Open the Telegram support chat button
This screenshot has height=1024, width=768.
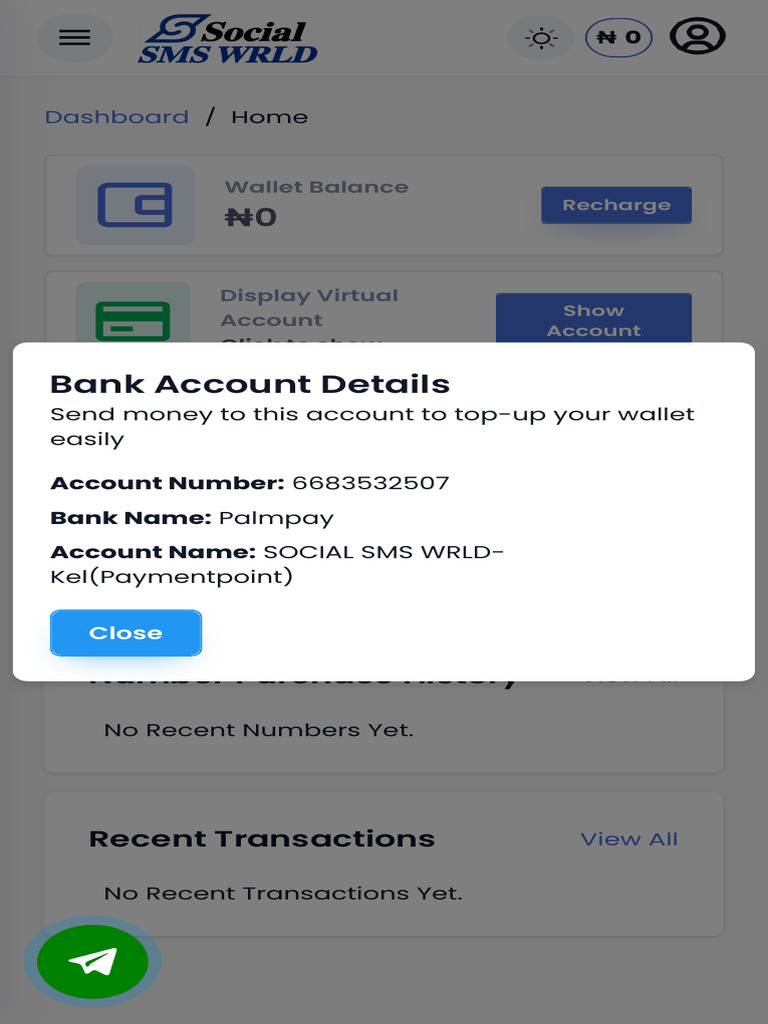coord(93,962)
